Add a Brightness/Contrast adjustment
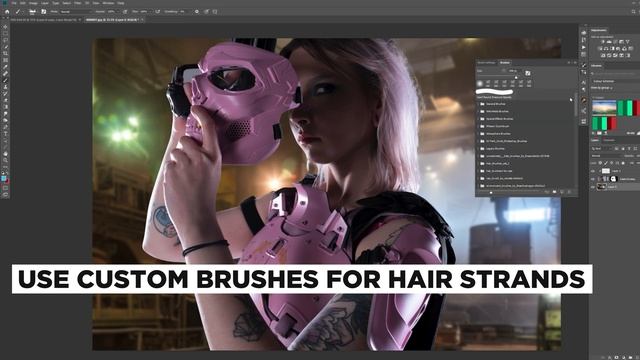The image size is (640, 360). click(602, 42)
